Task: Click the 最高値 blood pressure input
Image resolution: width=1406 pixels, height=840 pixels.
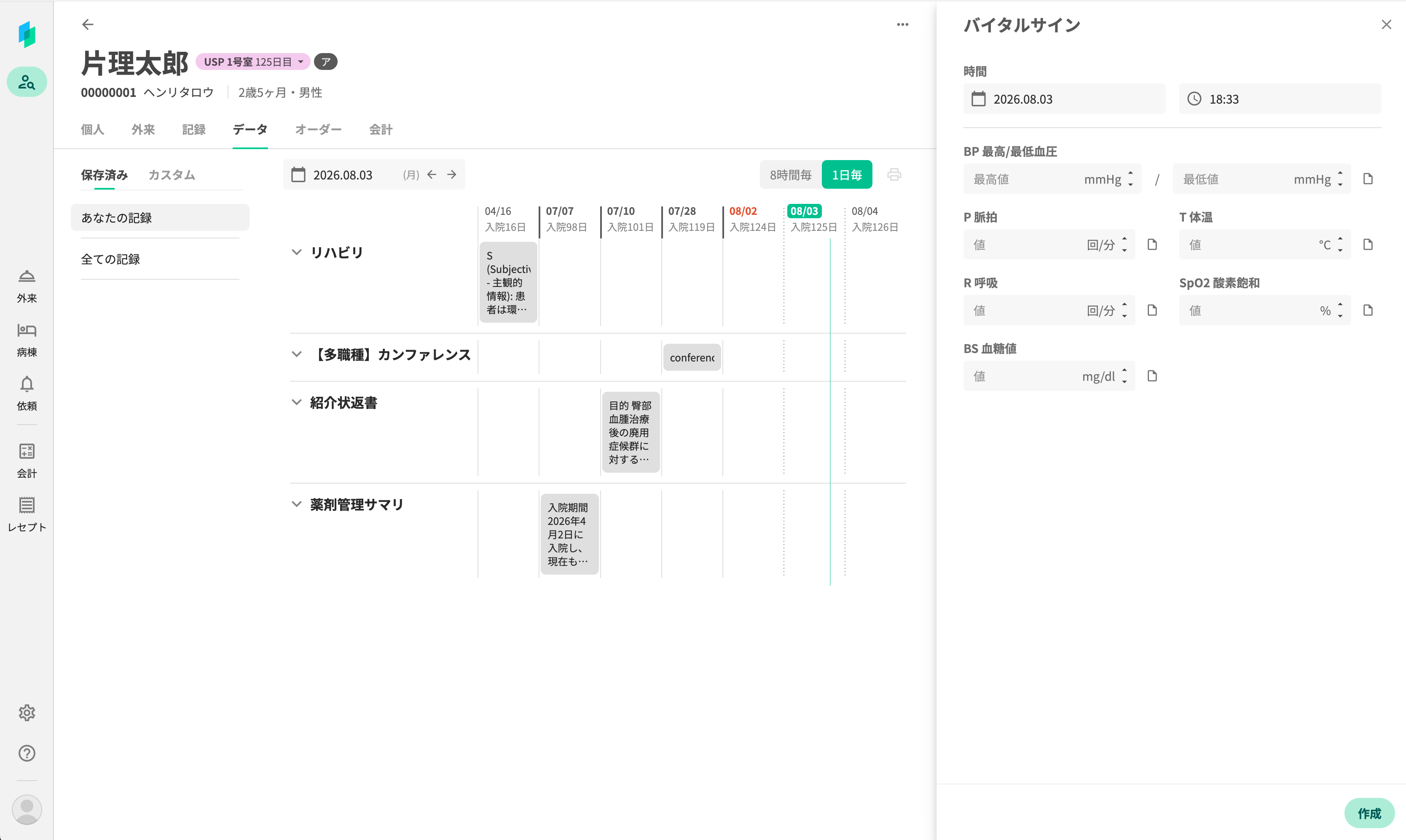Action: pyautogui.click(x=1052, y=179)
